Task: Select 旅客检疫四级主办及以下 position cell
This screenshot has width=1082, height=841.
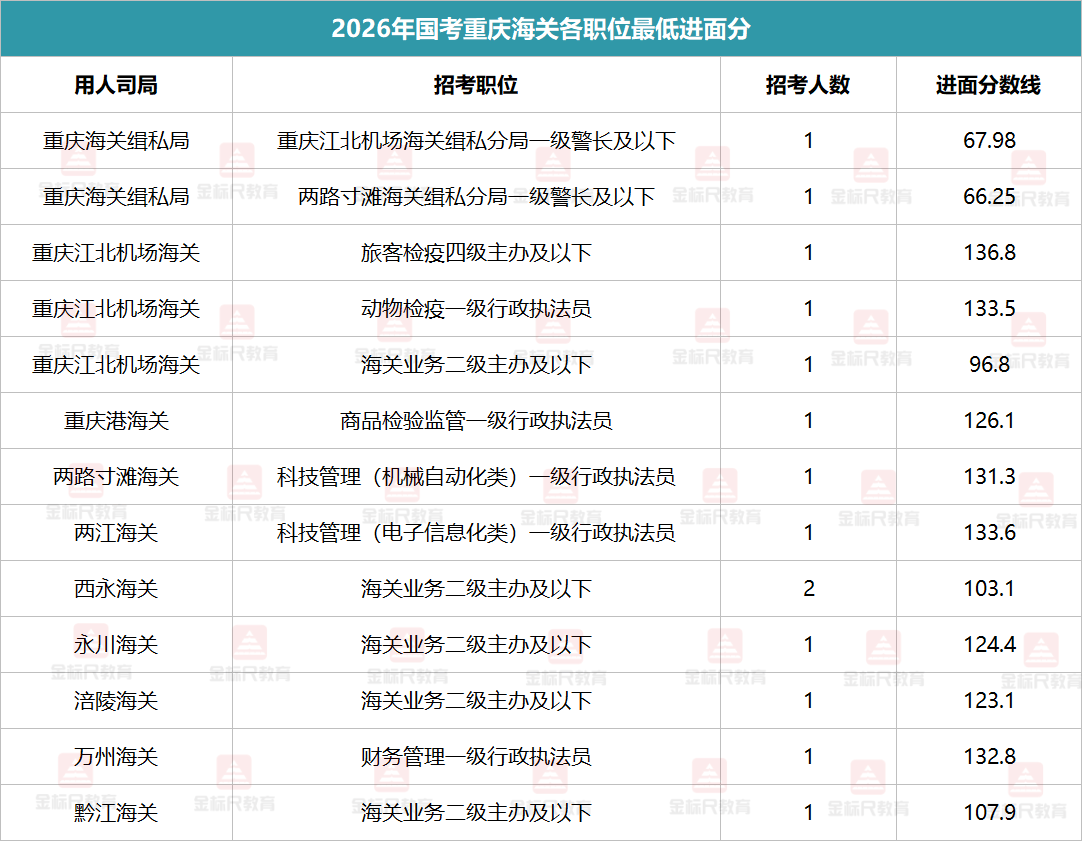Action: coord(476,253)
